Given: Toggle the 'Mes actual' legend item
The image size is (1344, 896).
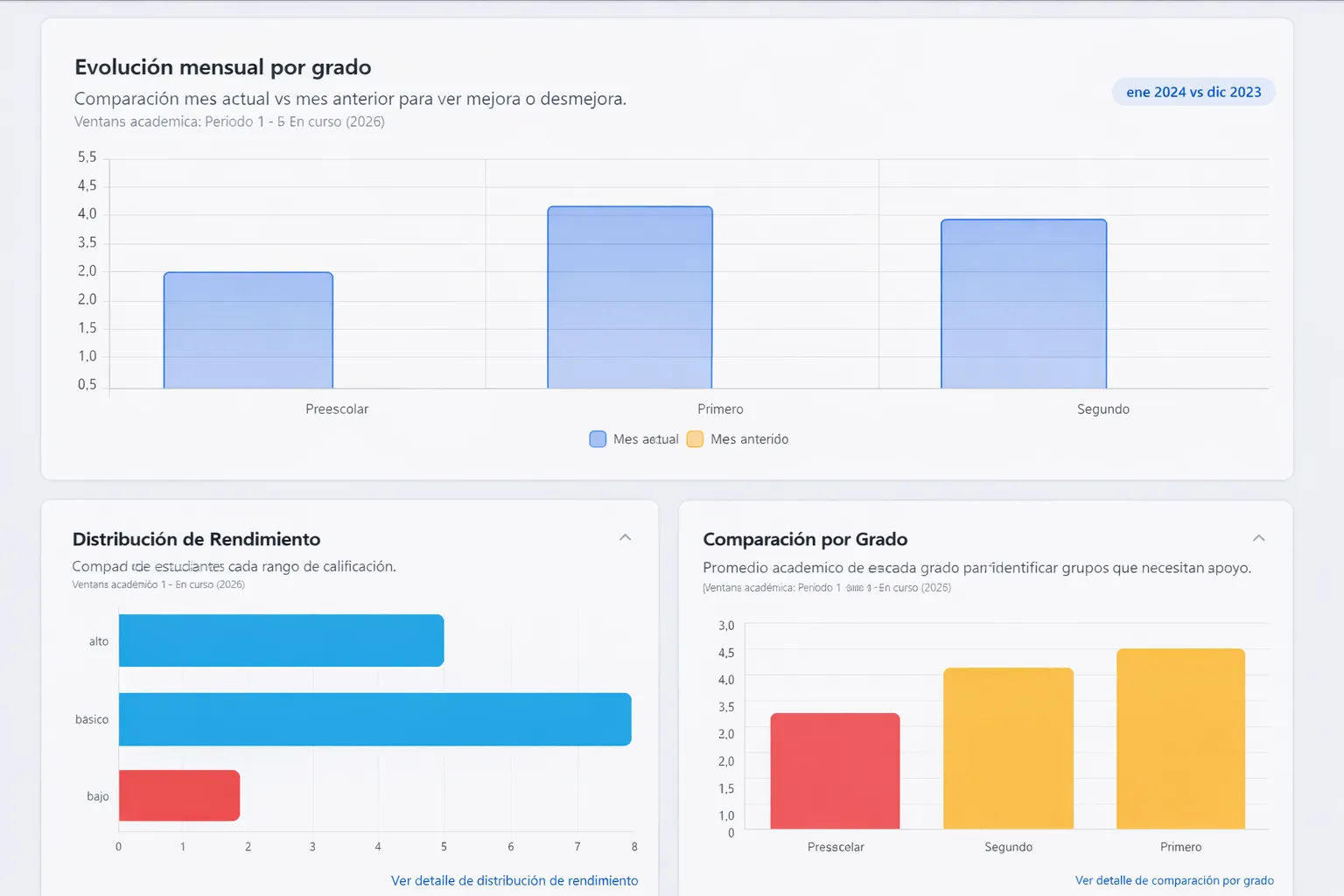Looking at the screenshot, I should pos(633,438).
